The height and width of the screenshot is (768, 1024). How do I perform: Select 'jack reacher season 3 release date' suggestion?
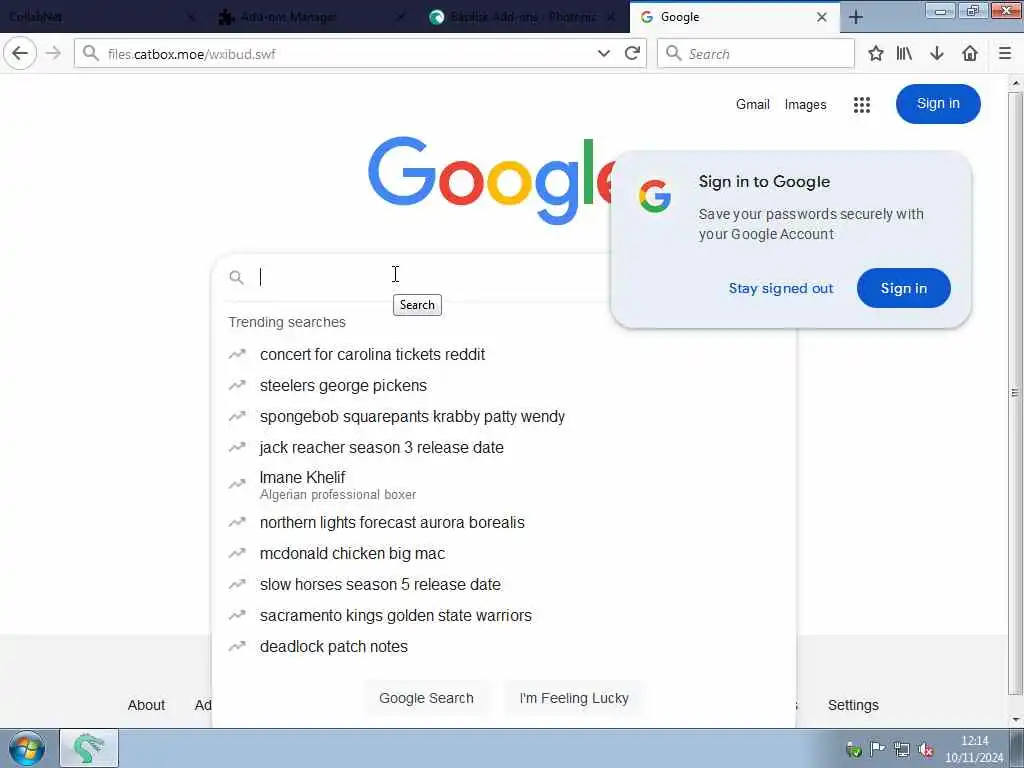[x=504, y=447]
